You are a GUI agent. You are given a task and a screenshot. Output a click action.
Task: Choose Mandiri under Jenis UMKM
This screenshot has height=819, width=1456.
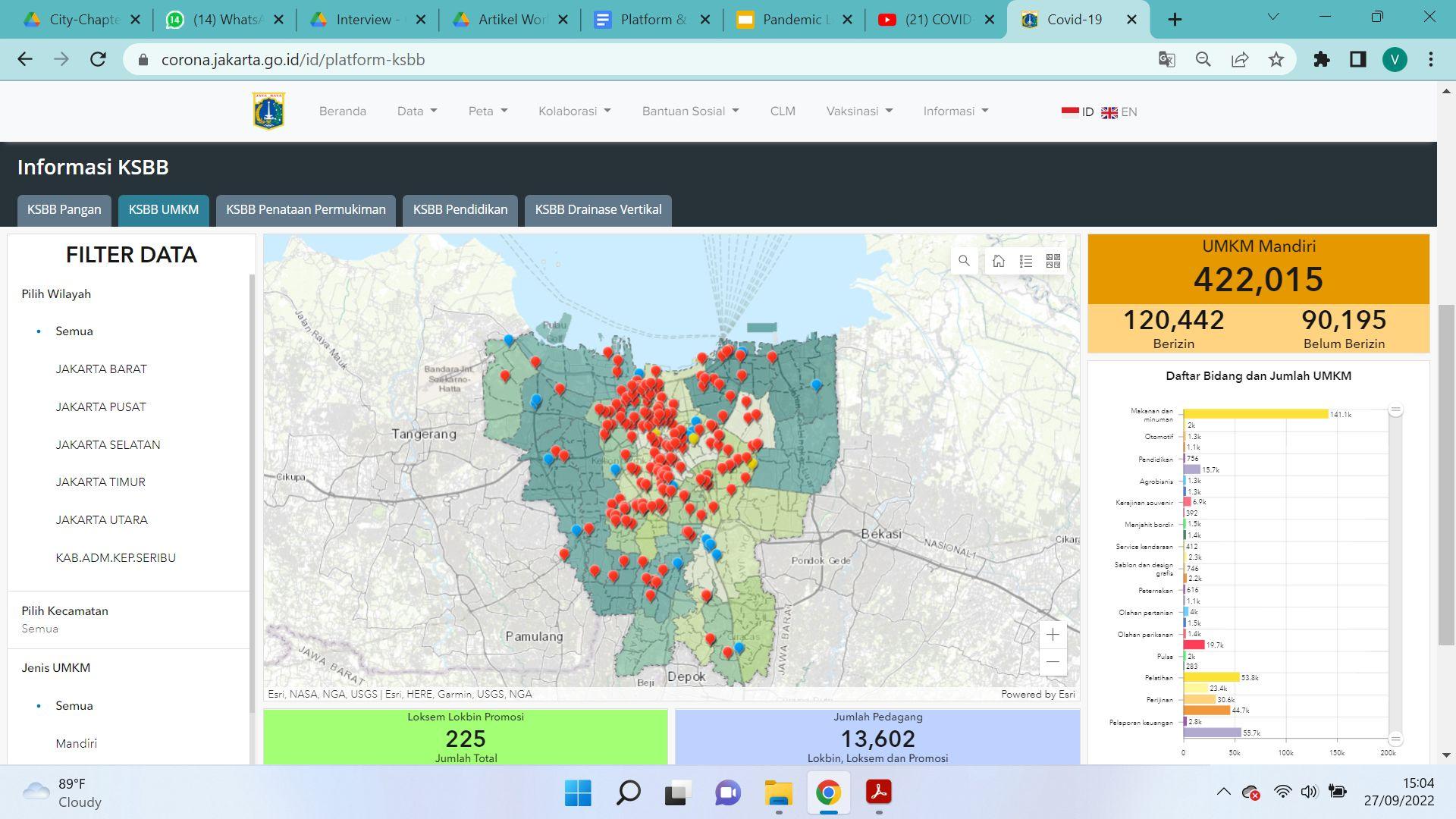coord(76,744)
